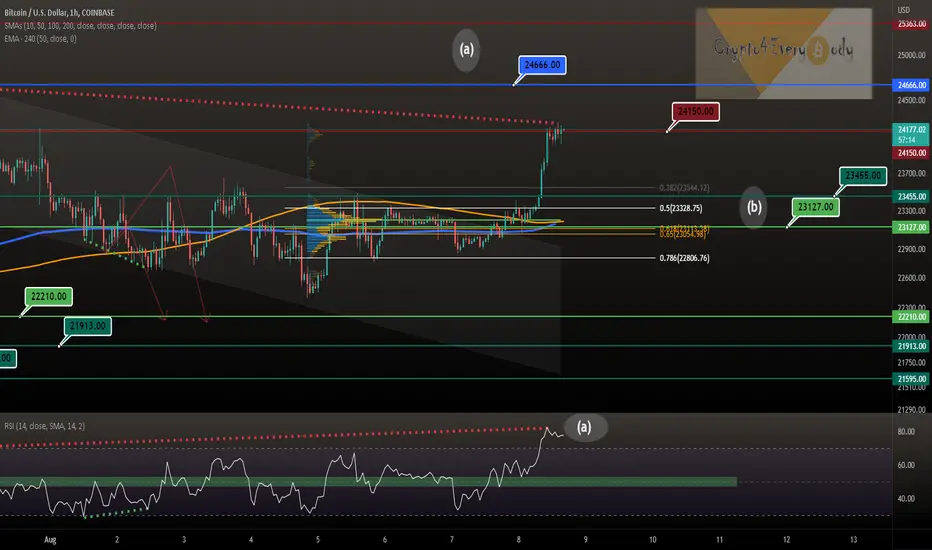Click the 0.5(23328.75) Fibonacci level label

coord(681,208)
